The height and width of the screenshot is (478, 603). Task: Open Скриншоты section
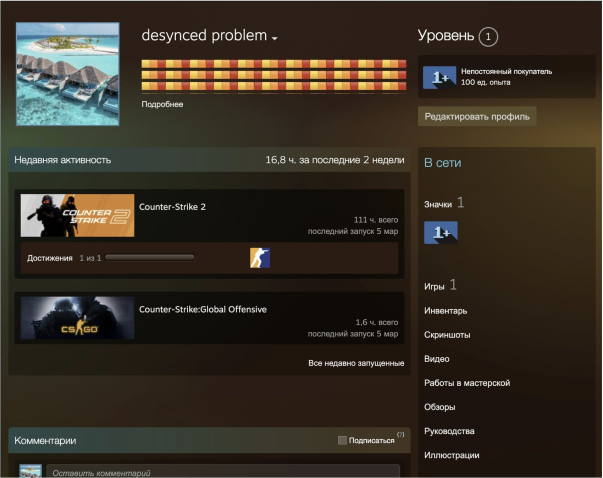point(447,335)
